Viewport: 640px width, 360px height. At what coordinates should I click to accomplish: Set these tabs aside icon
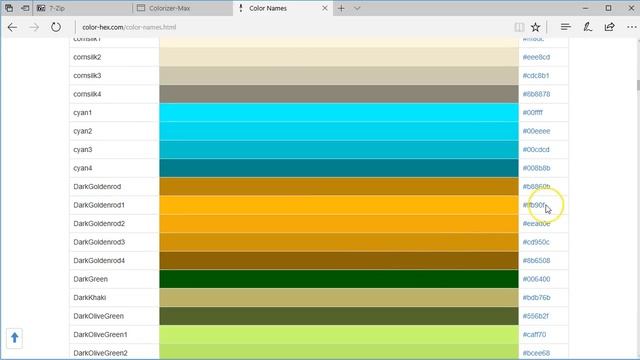[25, 8]
